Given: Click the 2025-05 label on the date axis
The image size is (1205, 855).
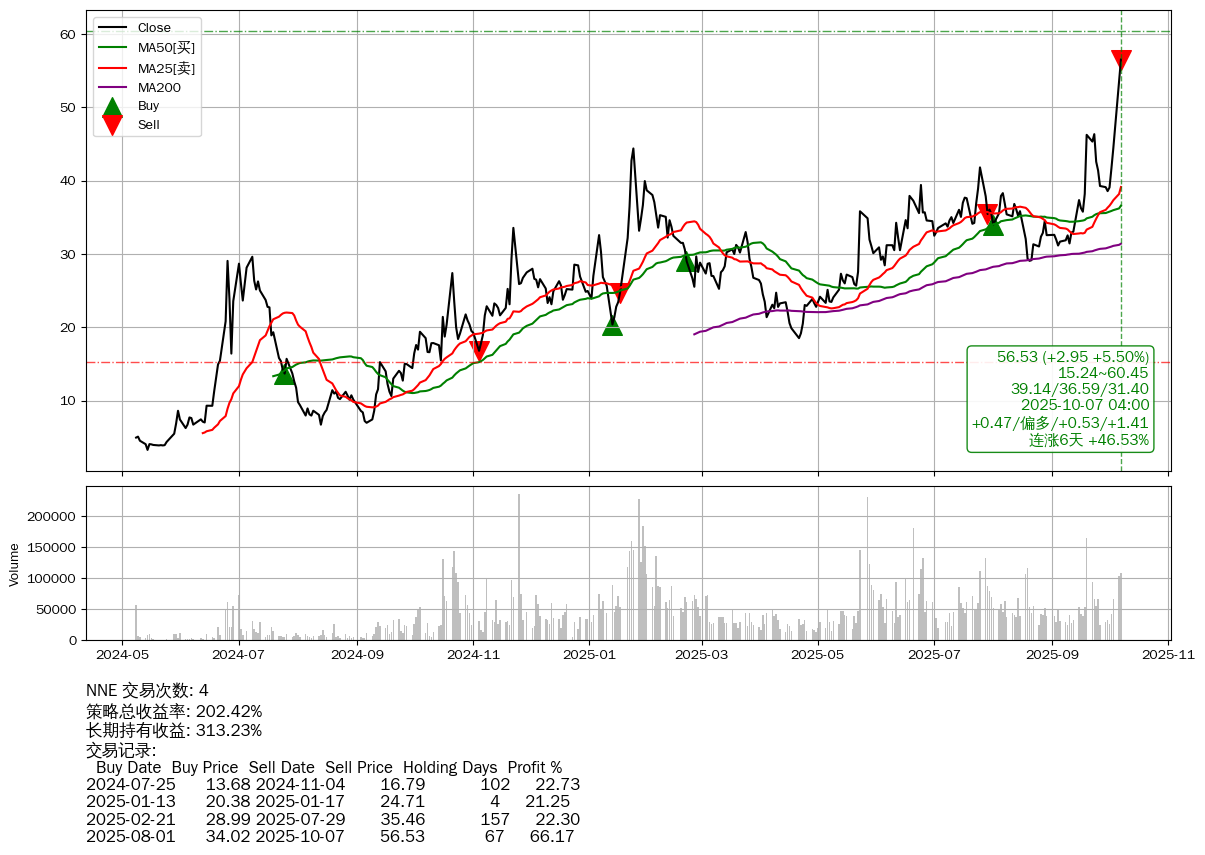Looking at the screenshot, I should (x=818, y=656).
